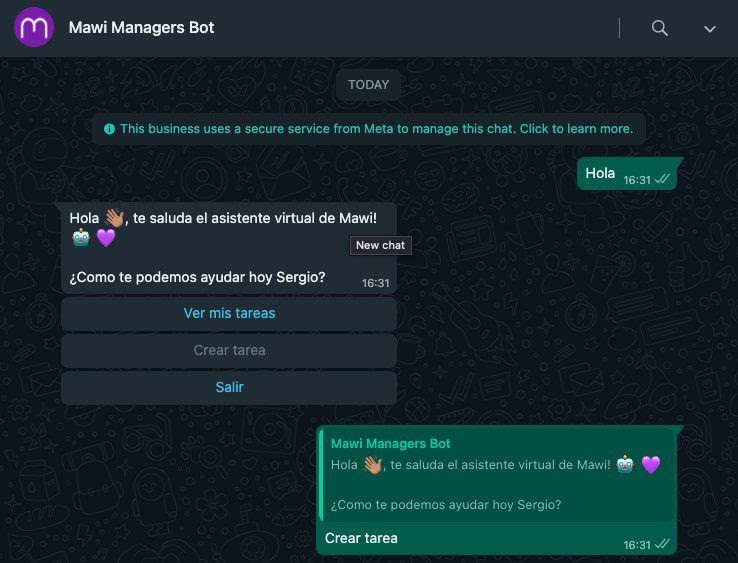Click the 'Mawi Managers Bot' chat title

[x=141, y=27]
